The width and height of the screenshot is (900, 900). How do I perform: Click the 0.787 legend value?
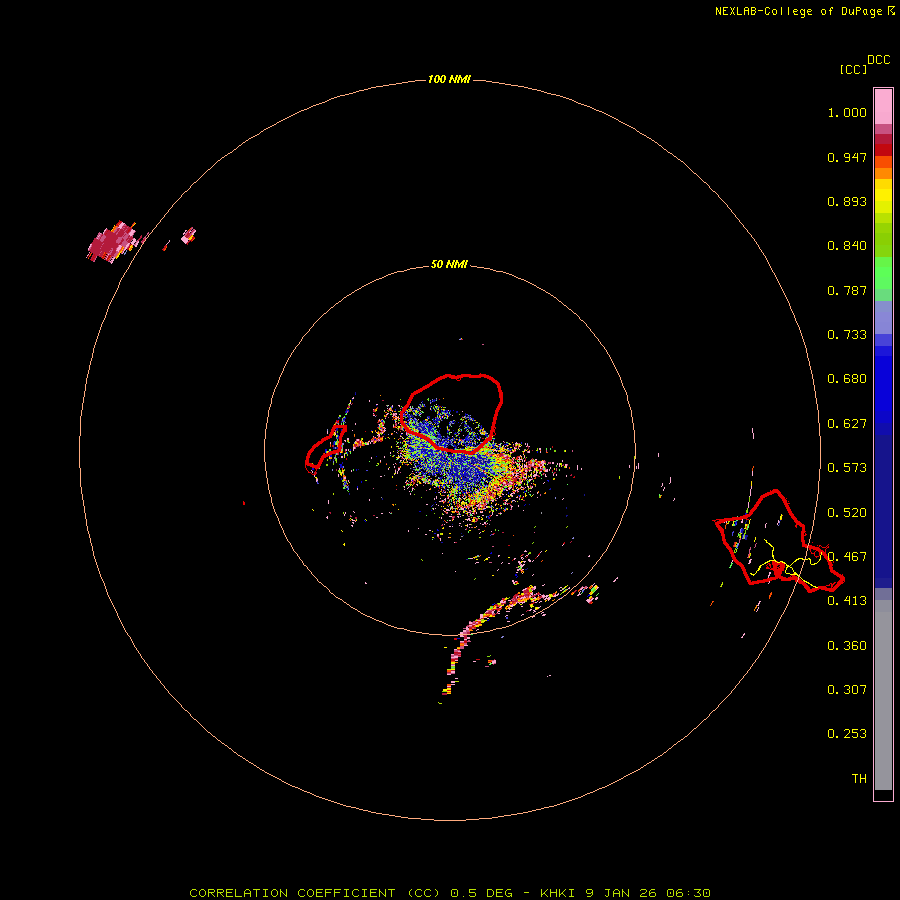(847, 290)
